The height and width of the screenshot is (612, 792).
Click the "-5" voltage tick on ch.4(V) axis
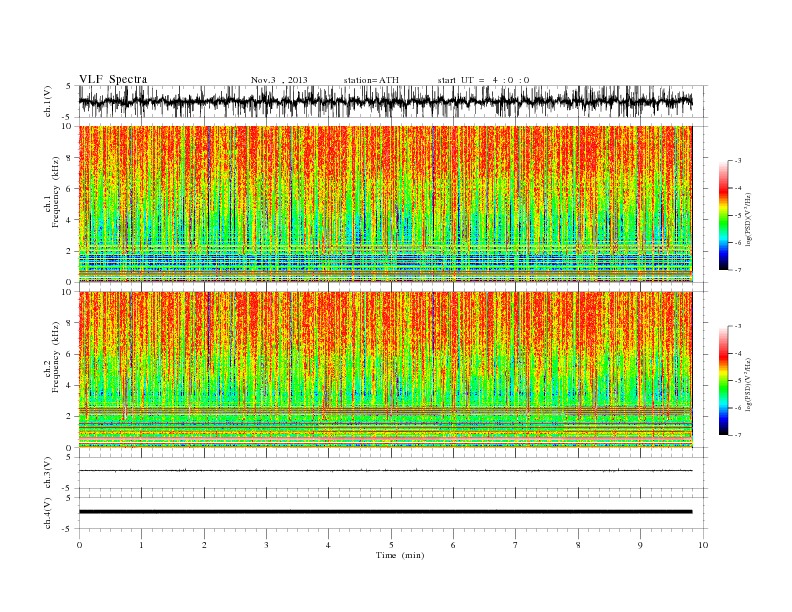coord(68,529)
